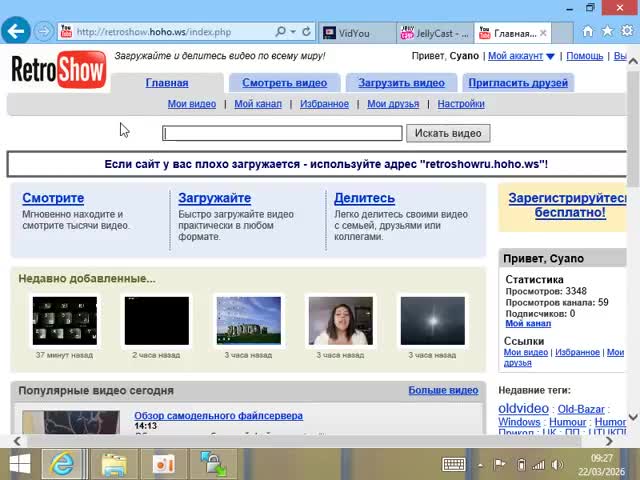Open the Internet Explorer home icon
This screenshot has width=640, height=480.
(x=586, y=31)
